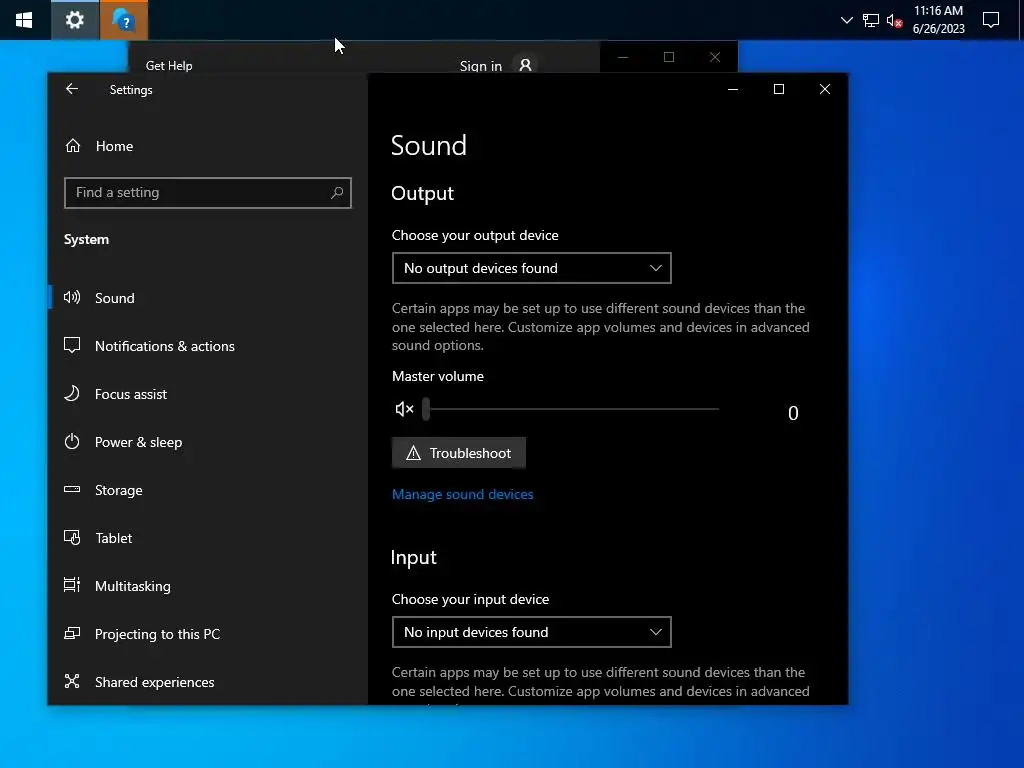Minimize the Settings window
The image size is (1024, 768).
pos(733,89)
